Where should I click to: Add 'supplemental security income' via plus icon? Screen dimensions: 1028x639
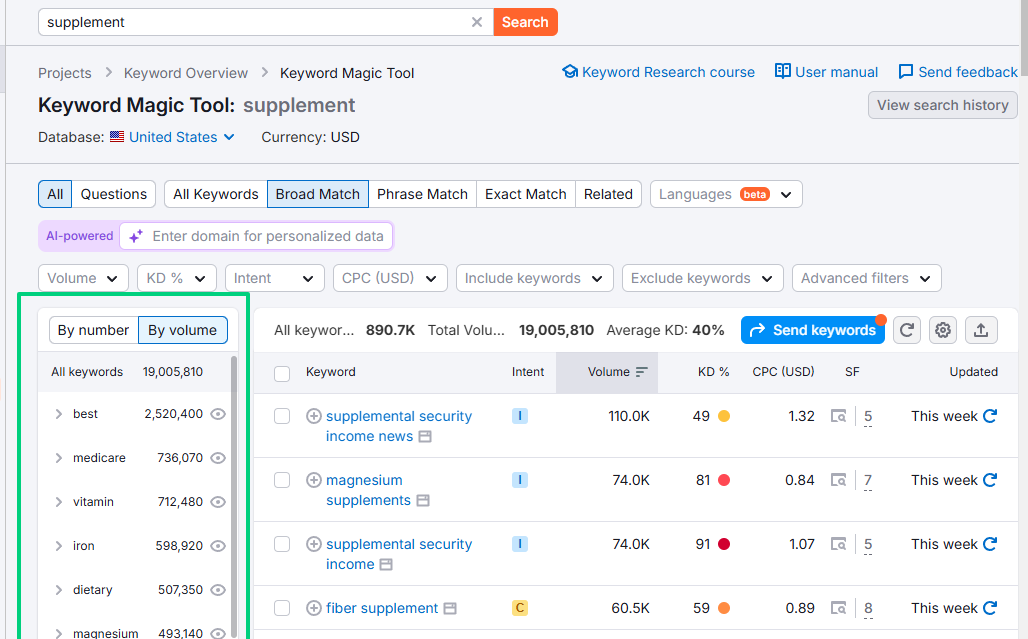point(313,544)
